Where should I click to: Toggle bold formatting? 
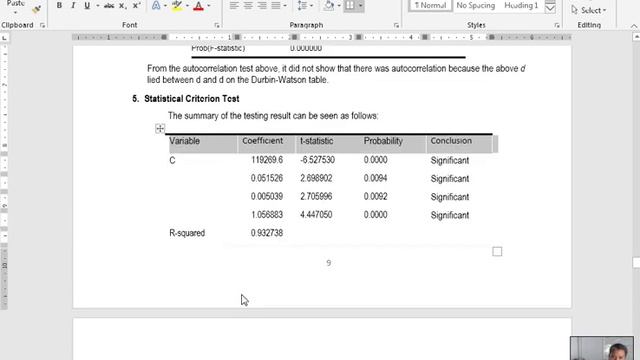[59, 6]
